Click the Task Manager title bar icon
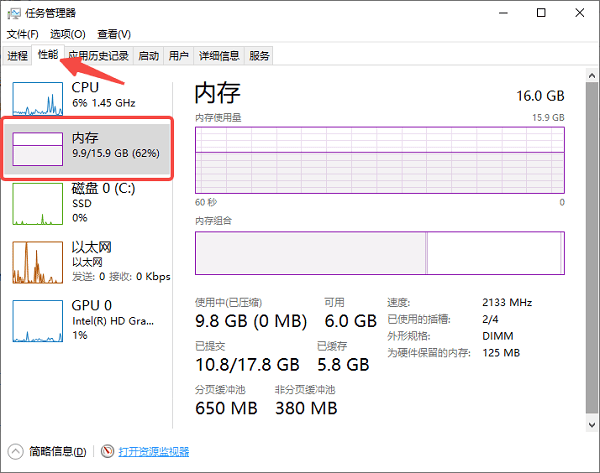 [16, 13]
